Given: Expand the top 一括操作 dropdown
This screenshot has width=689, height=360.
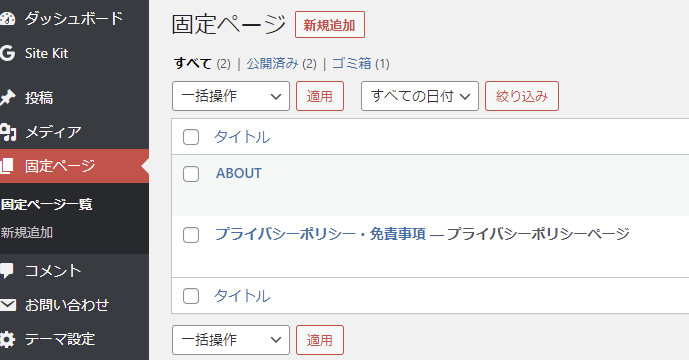Looking at the screenshot, I should [231, 96].
